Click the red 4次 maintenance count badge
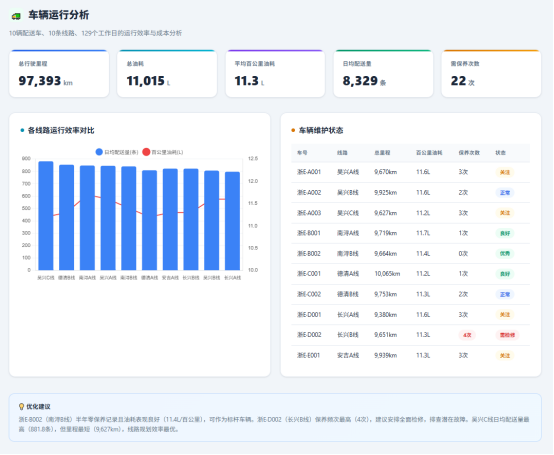The image size is (554, 455). coord(467,335)
